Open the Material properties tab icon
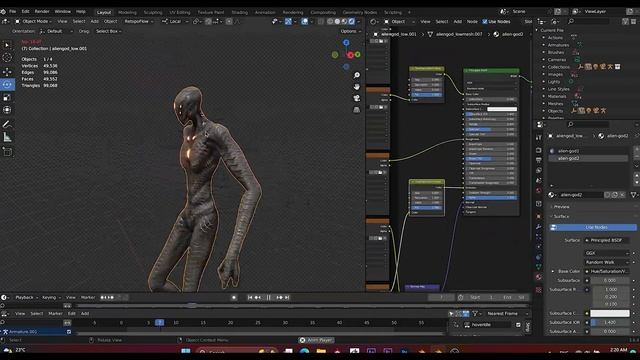 539,277
